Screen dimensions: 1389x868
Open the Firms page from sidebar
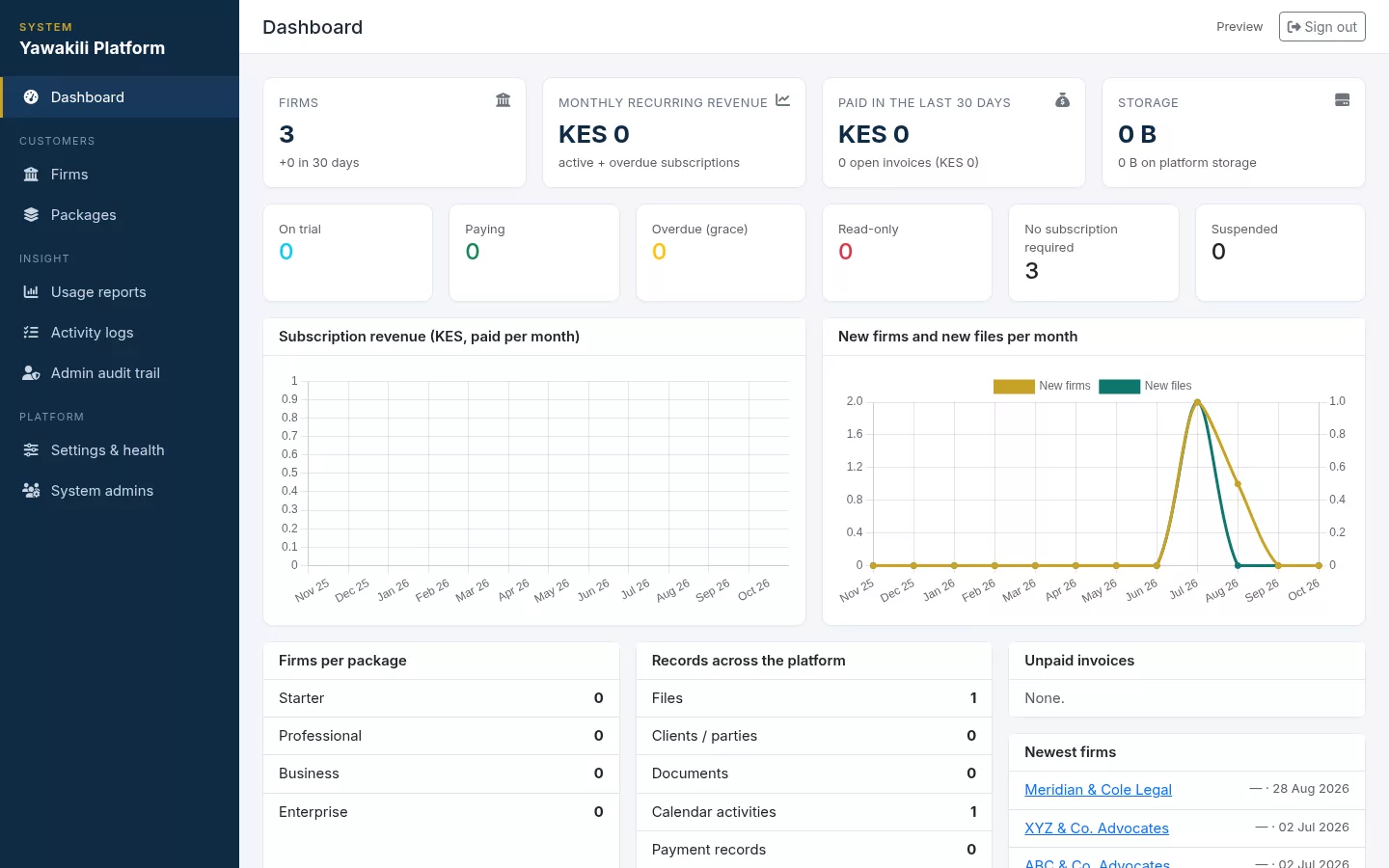click(x=120, y=175)
